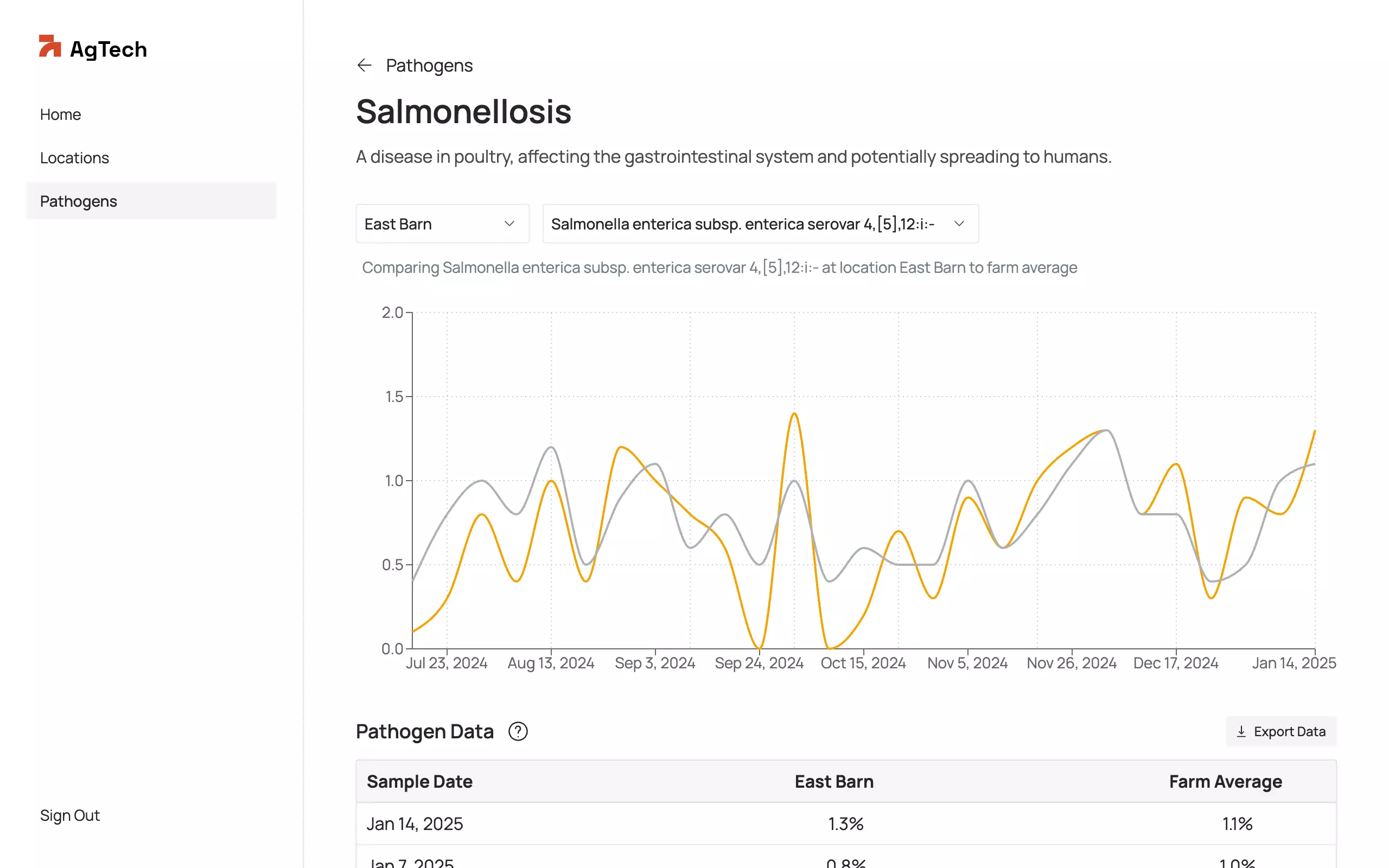The width and height of the screenshot is (1389, 868).
Task: Click the Sample Date column header
Action: pos(419,781)
